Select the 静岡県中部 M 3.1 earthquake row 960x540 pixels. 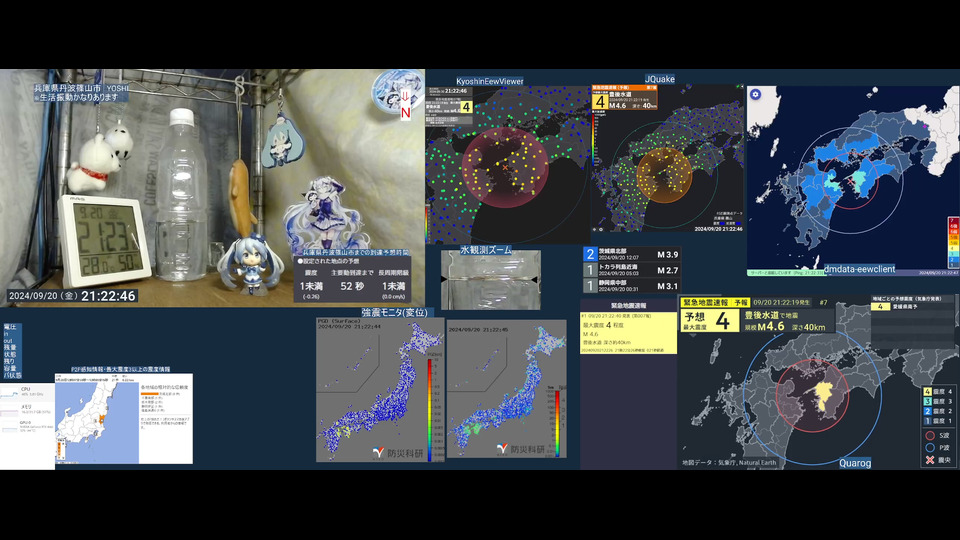631,286
